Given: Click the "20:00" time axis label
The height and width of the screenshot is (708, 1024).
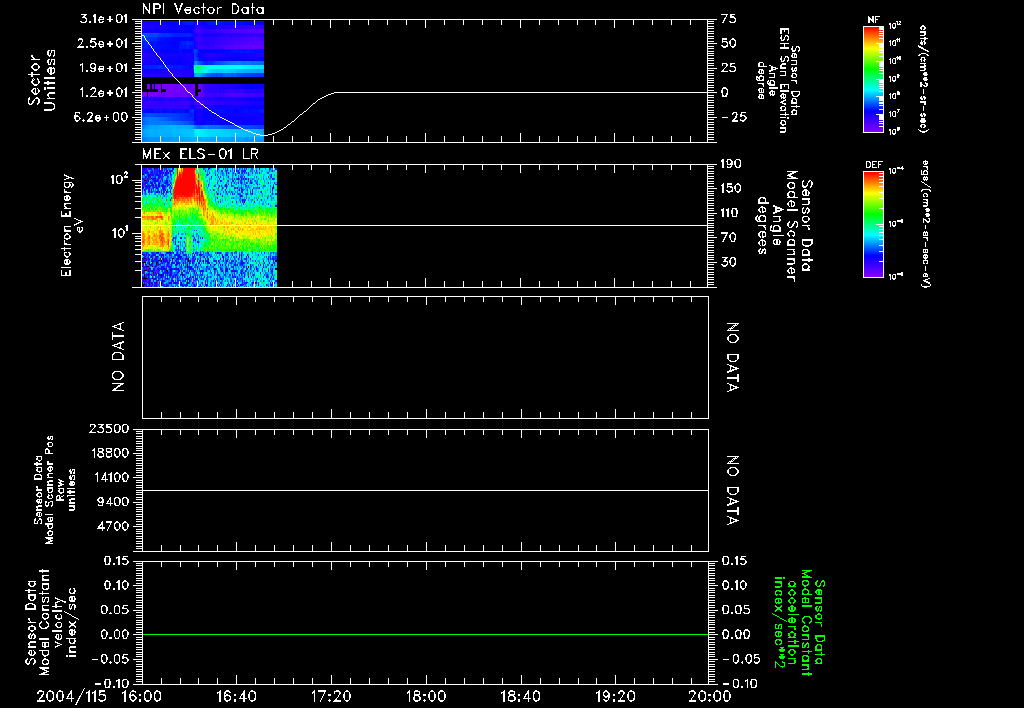Looking at the screenshot, I should coord(710,697).
